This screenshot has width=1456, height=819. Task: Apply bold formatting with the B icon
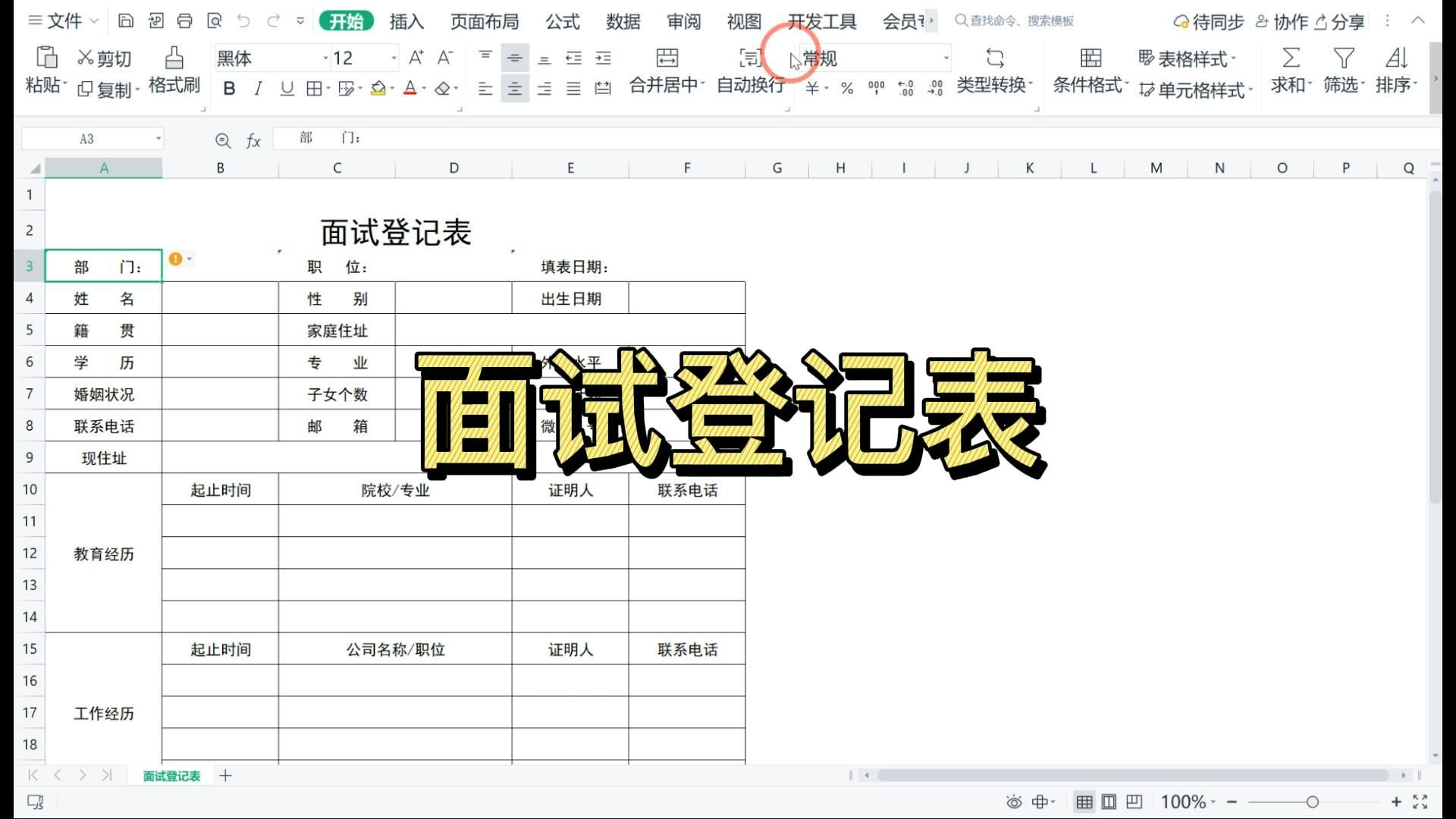pos(229,88)
